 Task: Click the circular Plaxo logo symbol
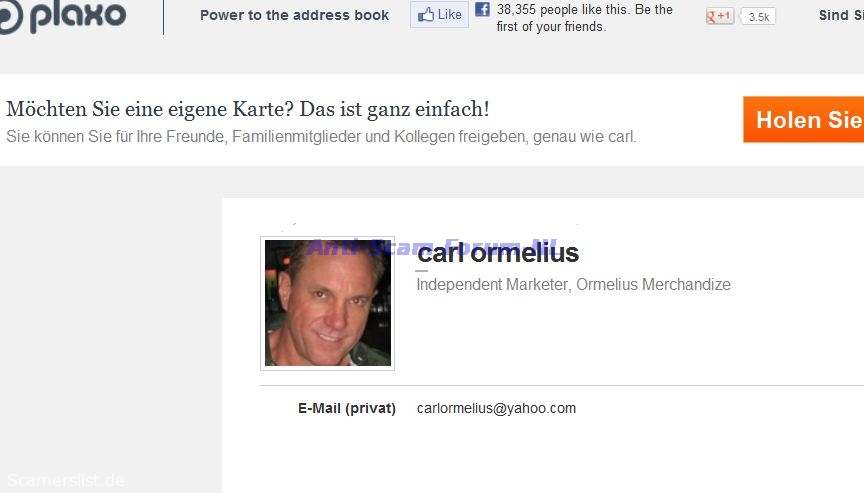click(x=10, y=16)
